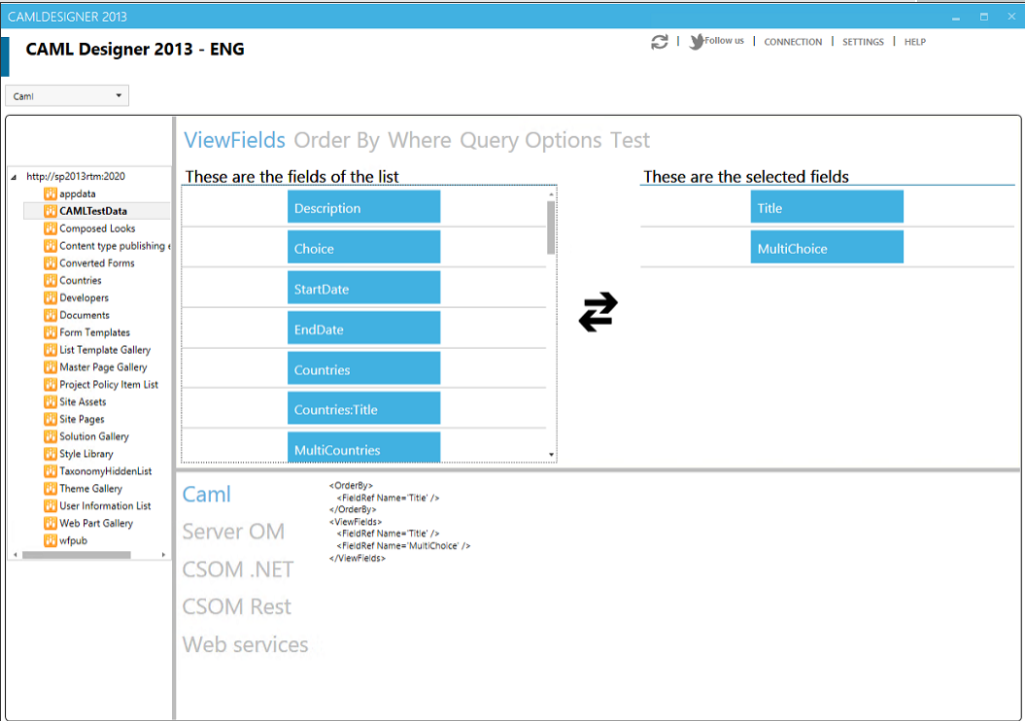This screenshot has height=721, width=1025.
Task: Click the Converted Forms list icon
Action: coord(50,263)
